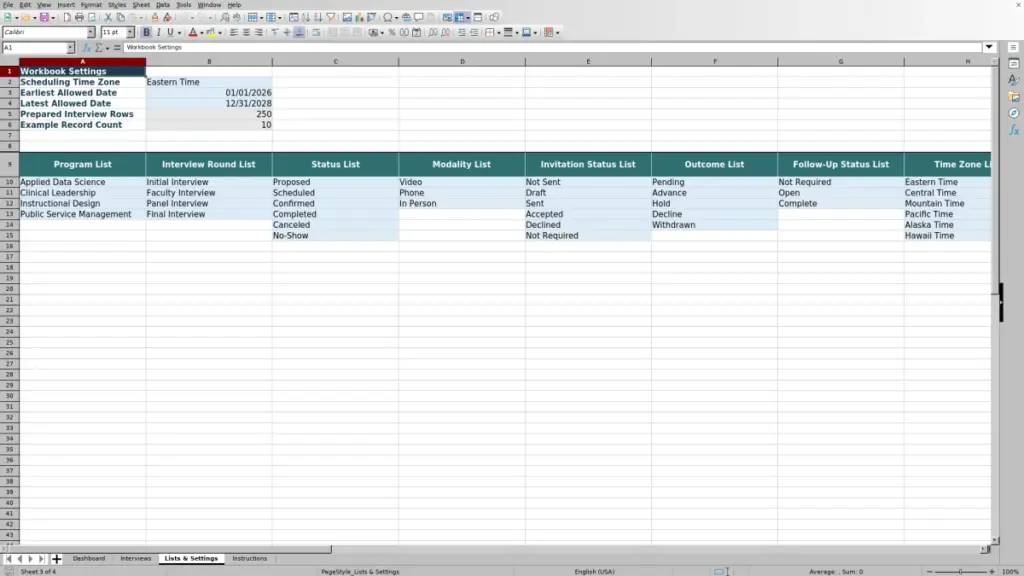
Task: Click the Copy icon
Action: coord(120,18)
